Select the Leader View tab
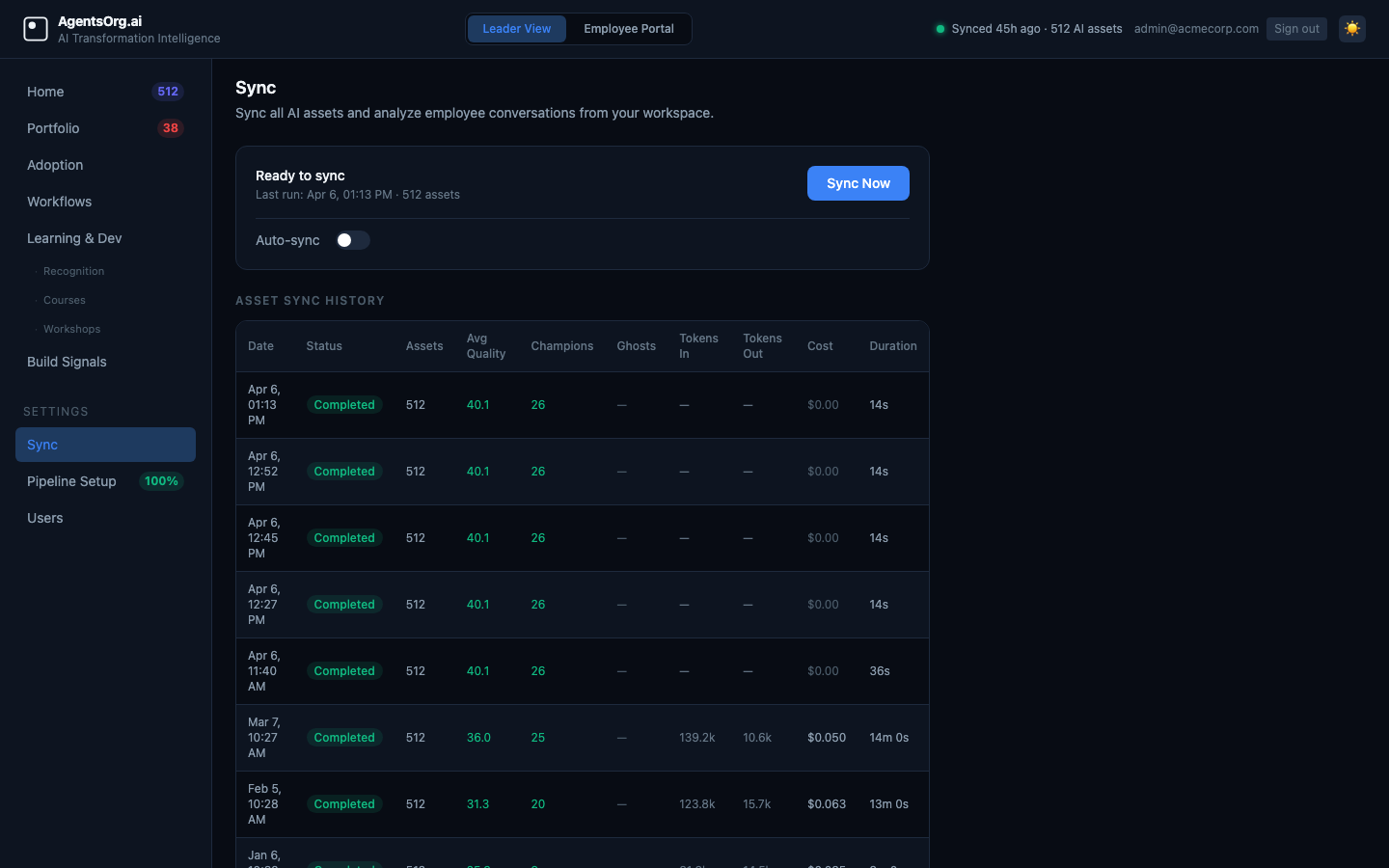This screenshot has height=868, width=1389. click(517, 29)
